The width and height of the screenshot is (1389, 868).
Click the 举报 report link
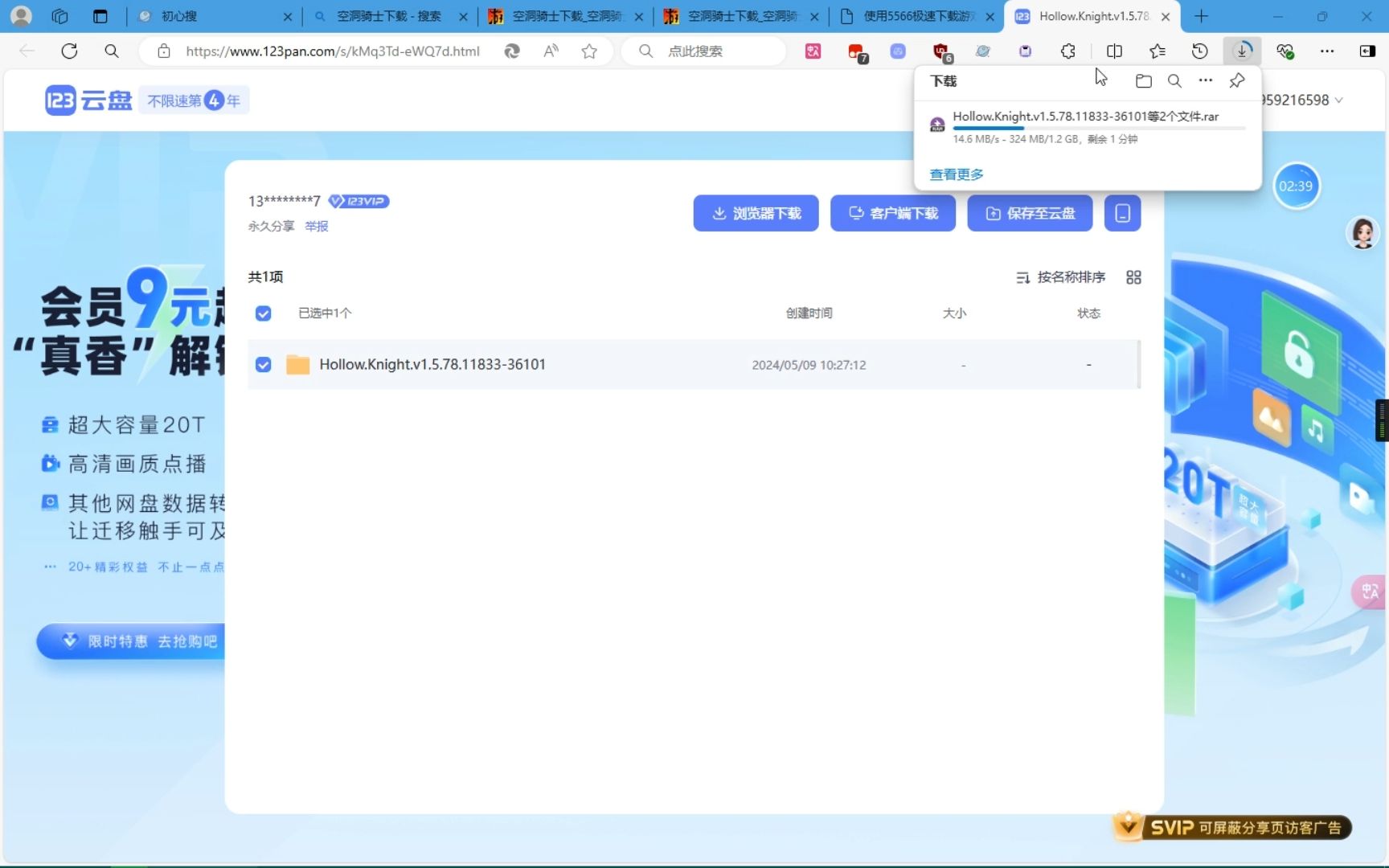point(317,227)
